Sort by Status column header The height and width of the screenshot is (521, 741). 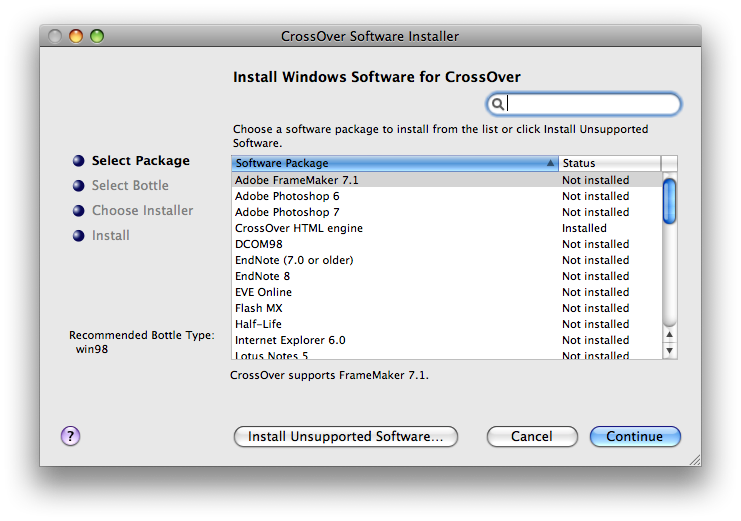pos(609,163)
